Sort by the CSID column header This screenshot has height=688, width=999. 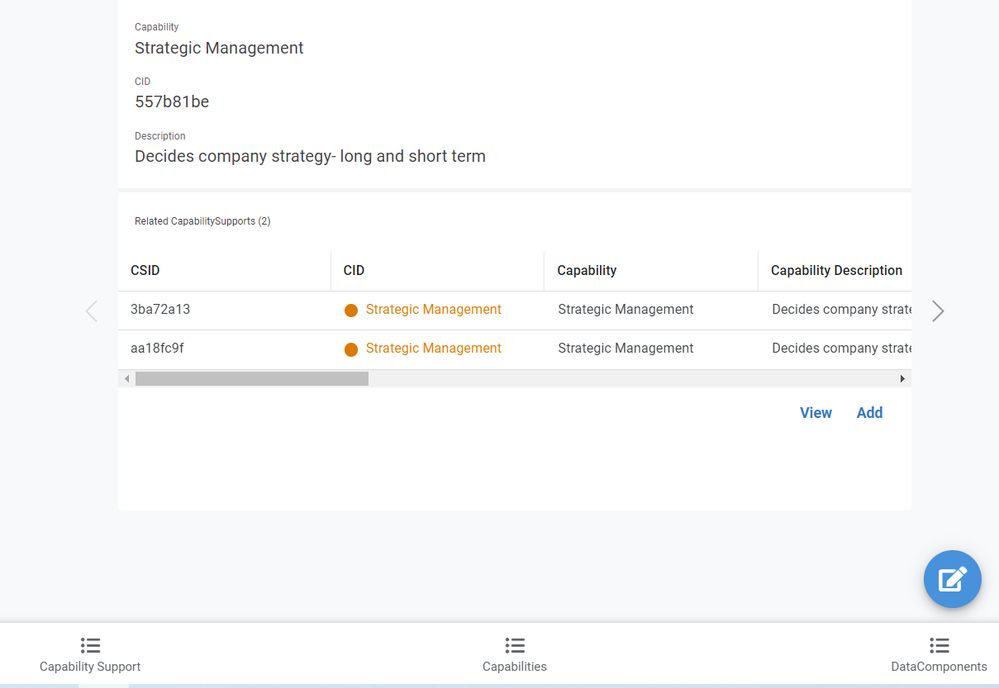click(x=224, y=271)
